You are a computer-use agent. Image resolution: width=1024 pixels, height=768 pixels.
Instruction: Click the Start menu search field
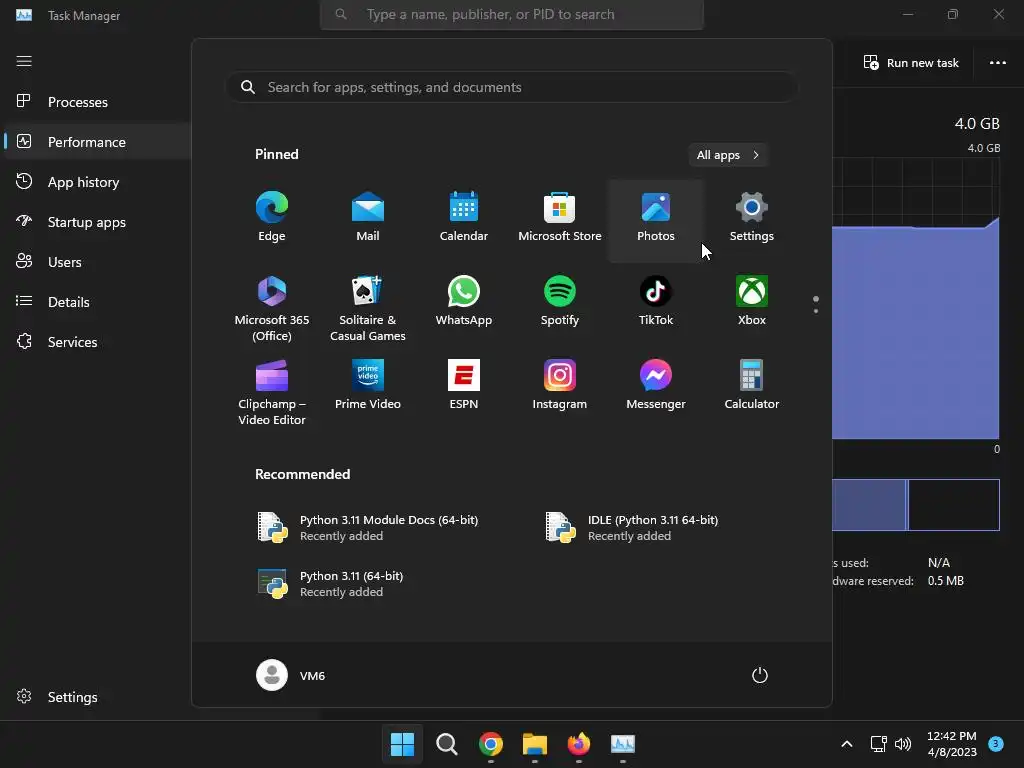pyautogui.click(x=512, y=87)
